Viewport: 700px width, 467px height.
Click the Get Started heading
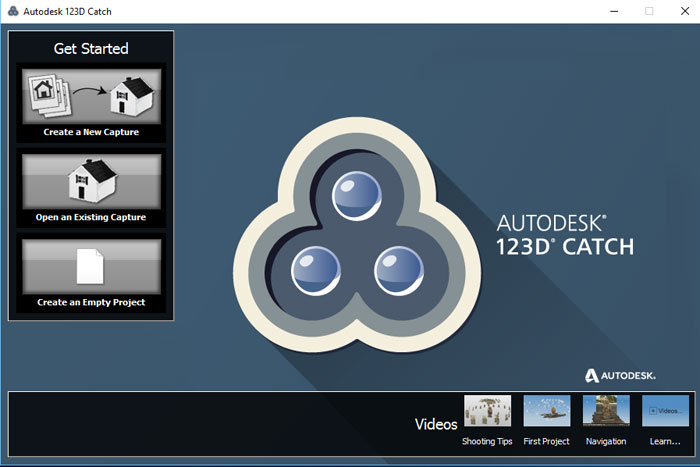[91, 48]
